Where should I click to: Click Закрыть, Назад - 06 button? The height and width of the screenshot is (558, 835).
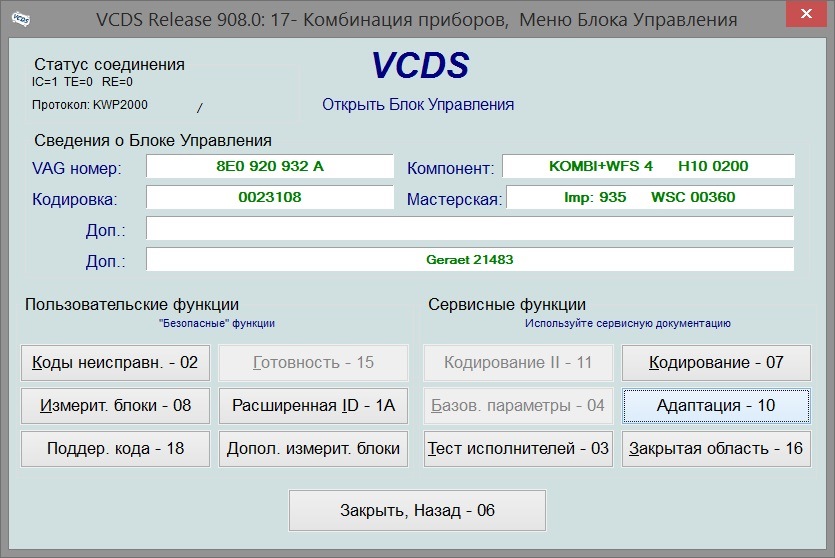[418, 511]
